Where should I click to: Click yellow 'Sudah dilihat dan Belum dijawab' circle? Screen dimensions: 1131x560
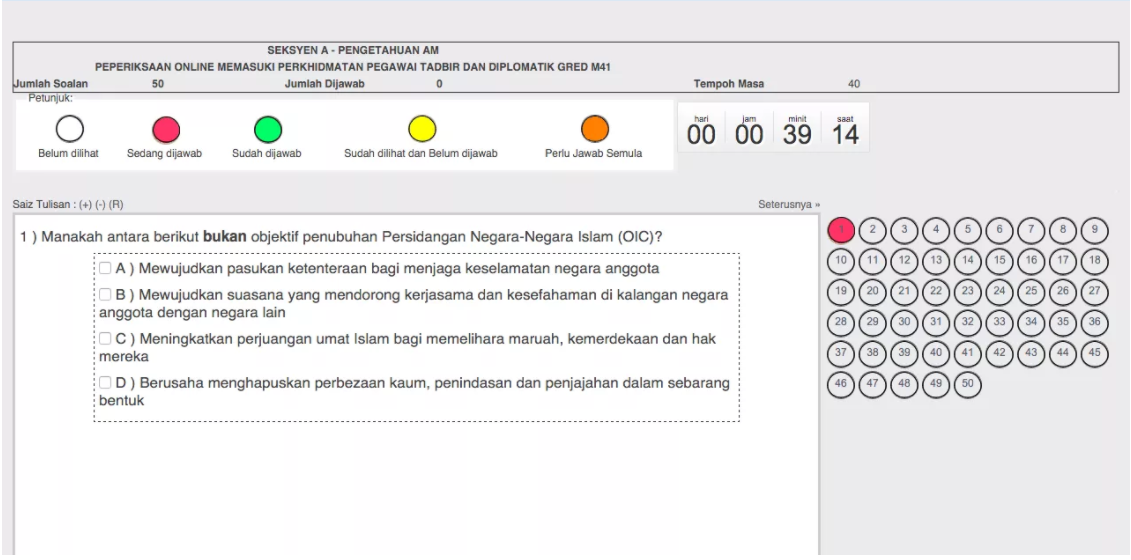pyautogui.click(x=422, y=129)
